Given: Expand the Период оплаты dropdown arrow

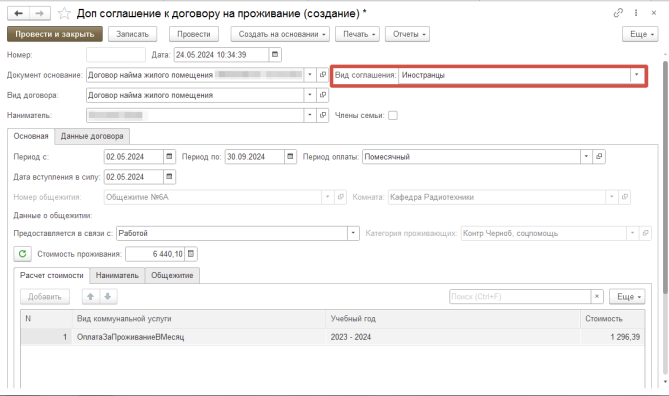Looking at the screenshot, I should 586,157.
